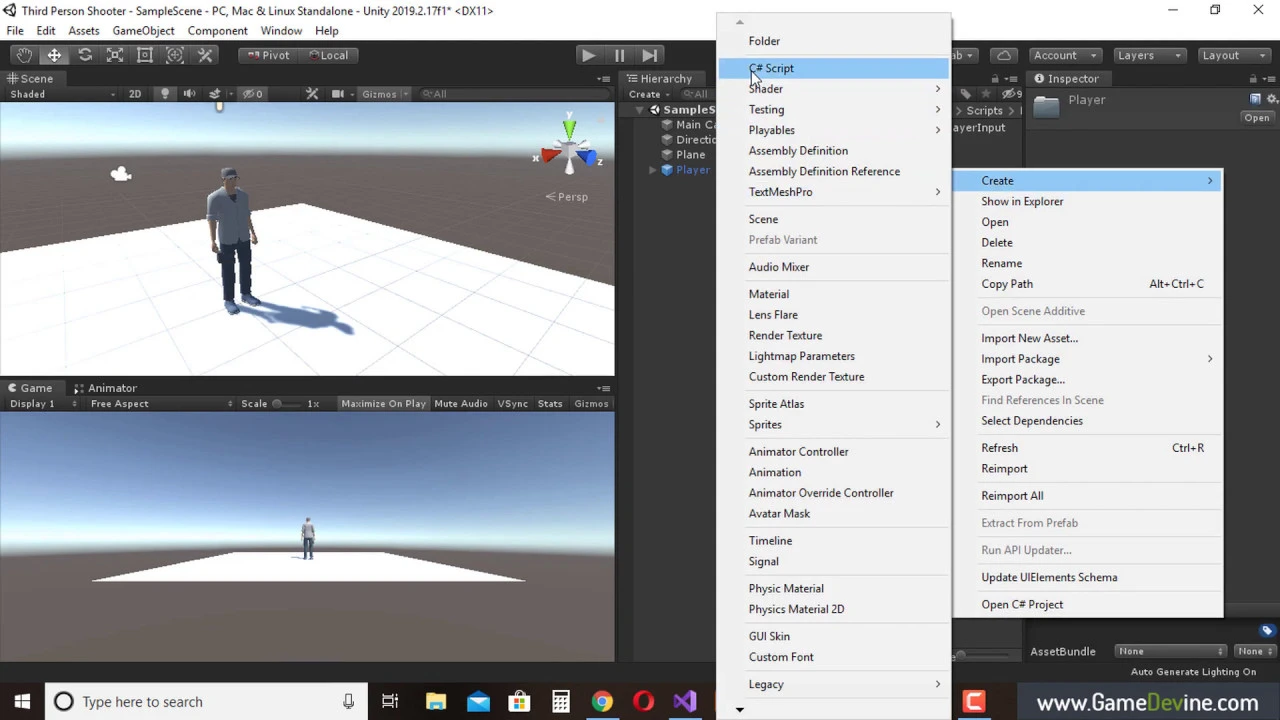This screenshot has height=720, width=1280.
Task: Click the Play button to start the game
Action: click(588, 55)
